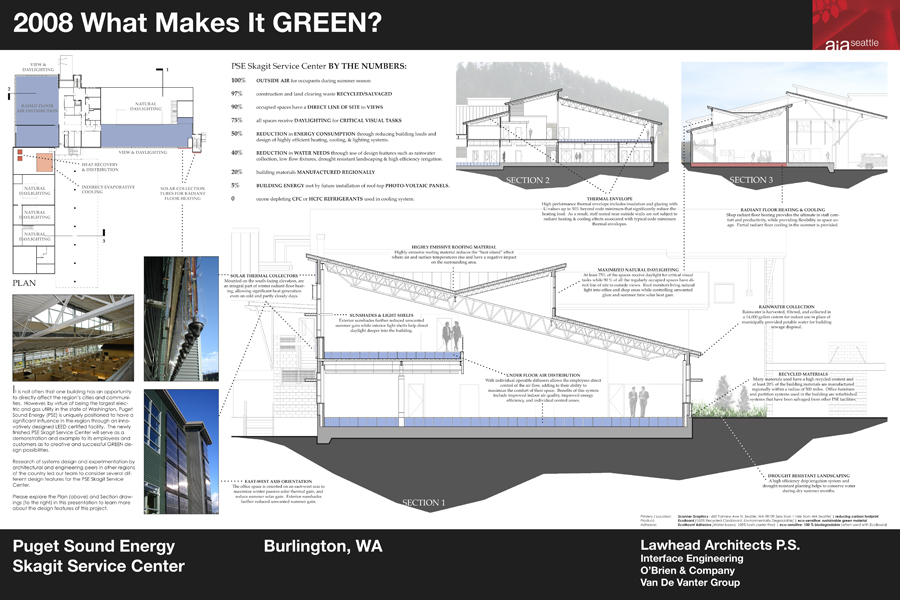Open the solar collector tubes exterior photo
The image size is (900, 600).
pyautogui.click(x=181, y=319)
